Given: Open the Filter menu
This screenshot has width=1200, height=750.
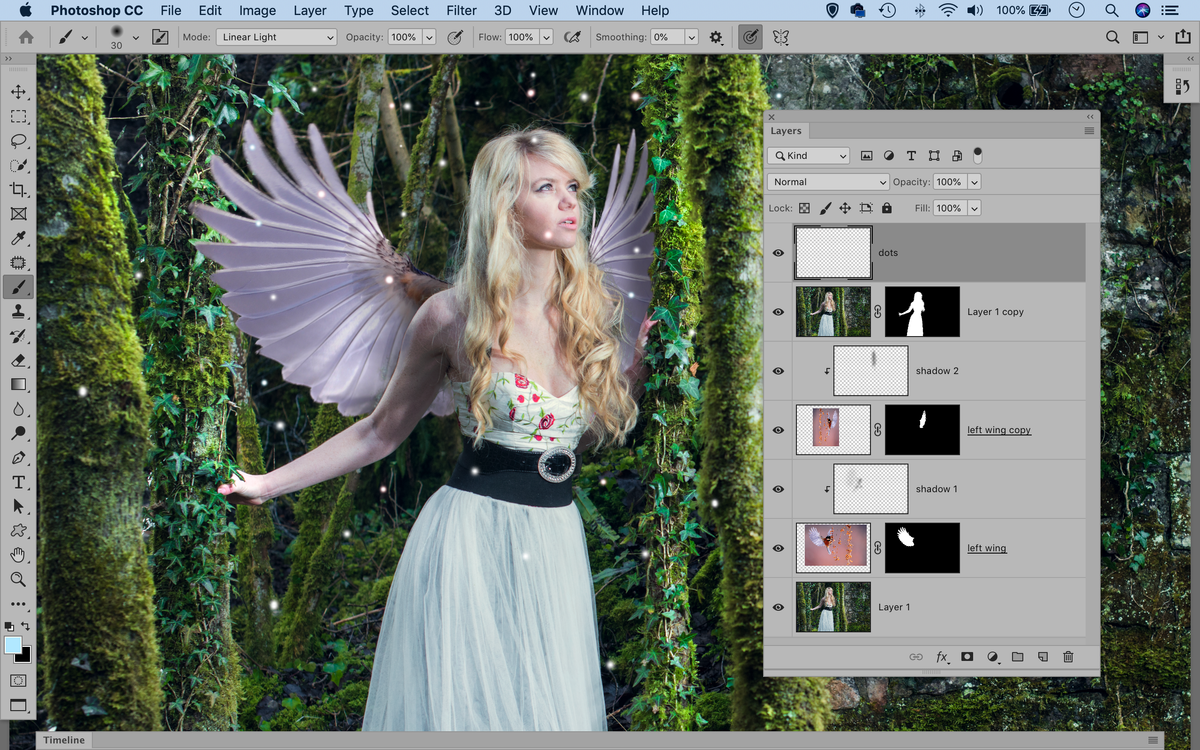Looking at the screenshot, I should click(461, 10).
